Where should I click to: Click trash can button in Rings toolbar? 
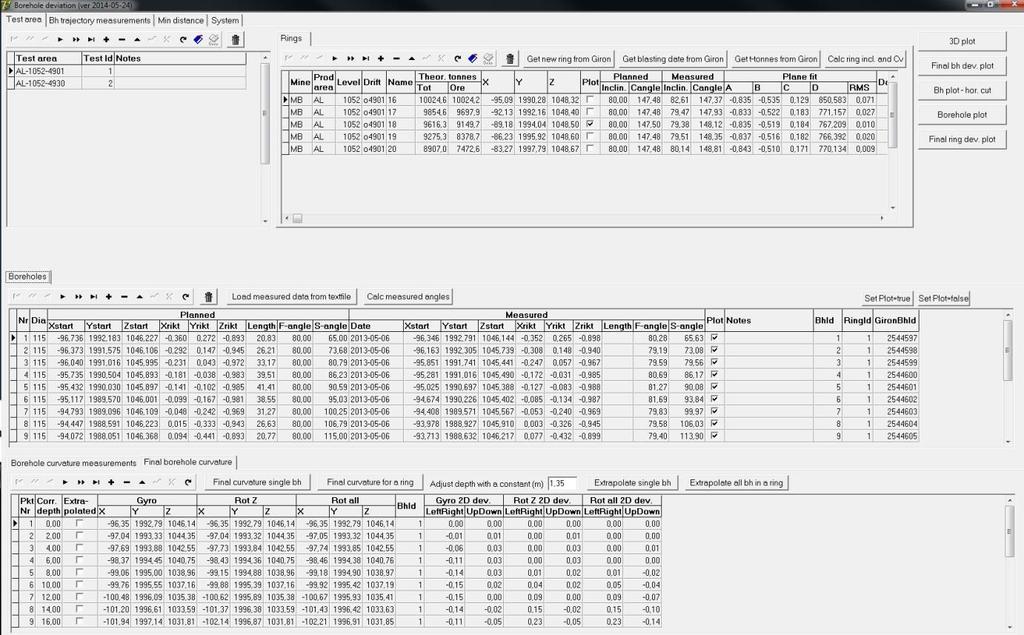pos(510,59)
